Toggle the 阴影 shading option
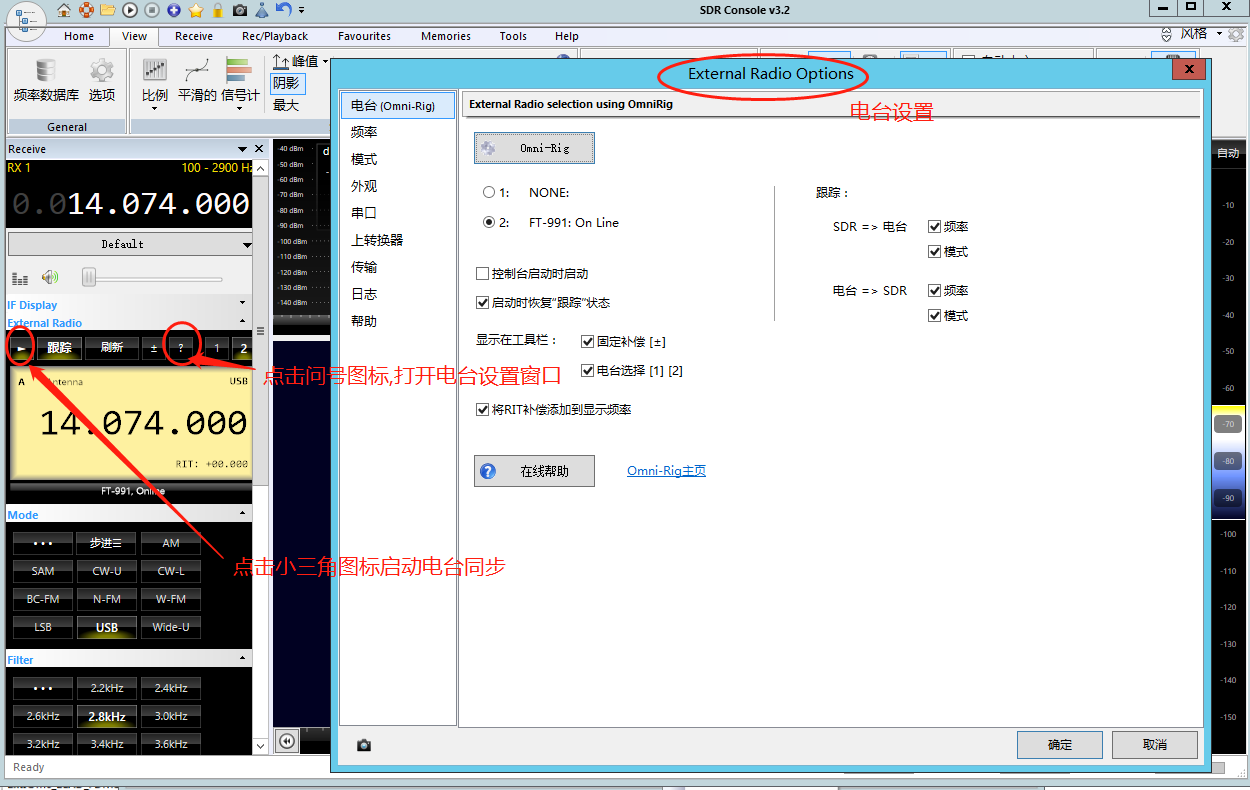This screenshot has width=1250, height=790. point(287,83)
